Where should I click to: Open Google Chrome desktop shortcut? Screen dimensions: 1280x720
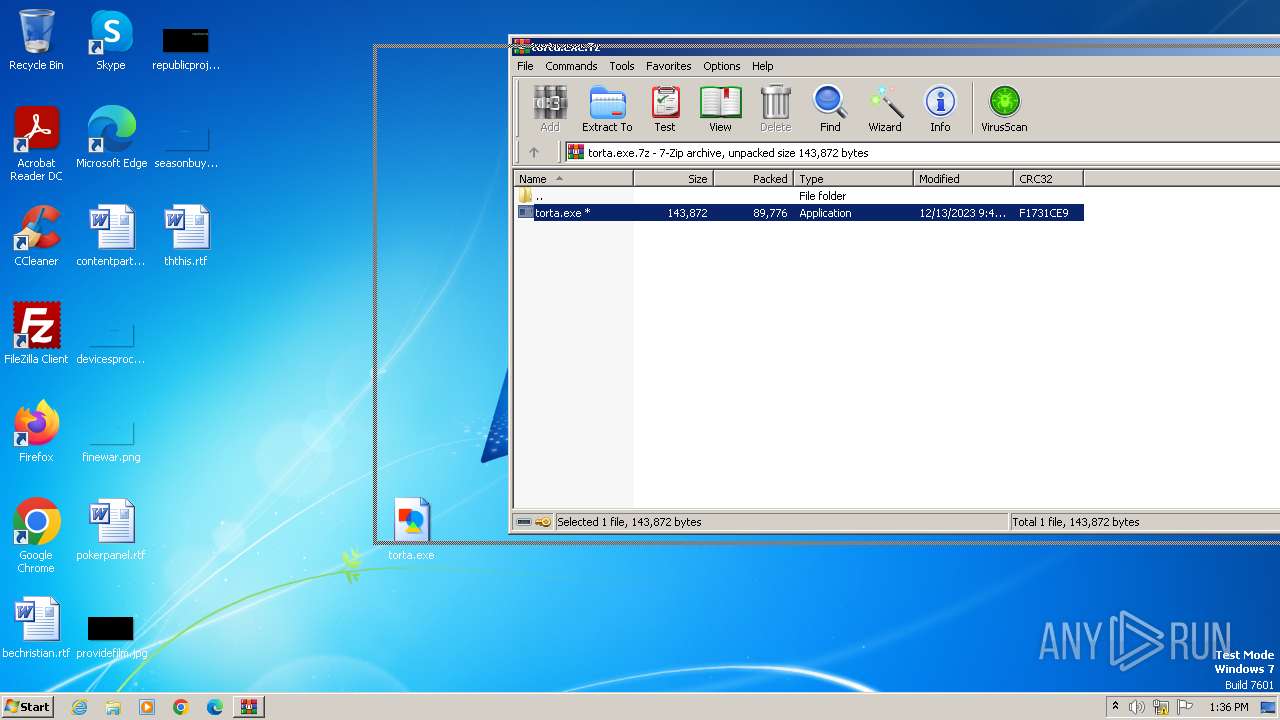(36, 536)
